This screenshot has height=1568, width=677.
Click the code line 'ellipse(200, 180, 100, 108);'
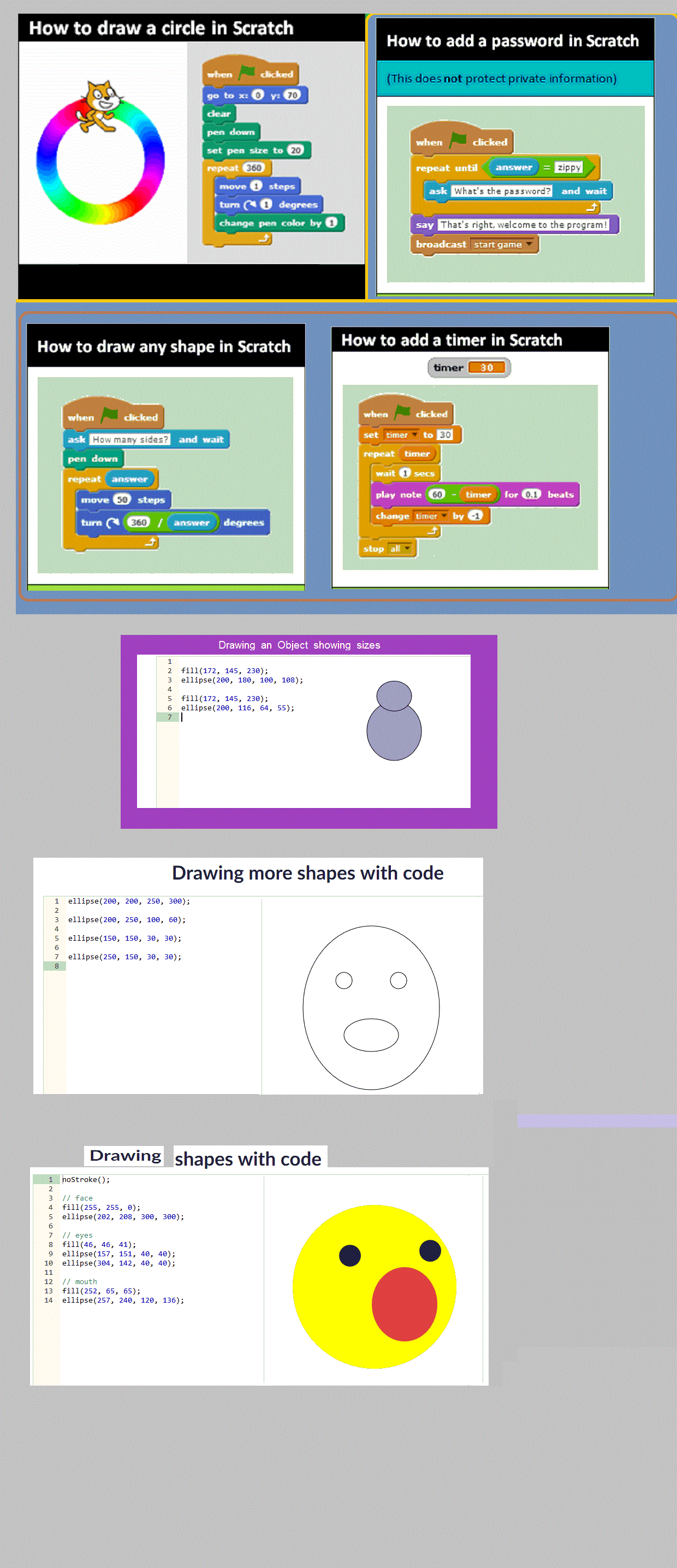[242, 680]
